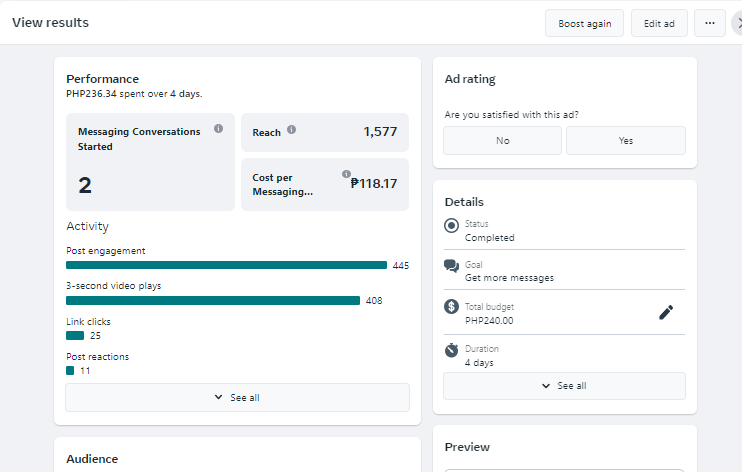Expand See all under Activity
The height and width of the screenshot is (472, 742).
pos(237,397)
